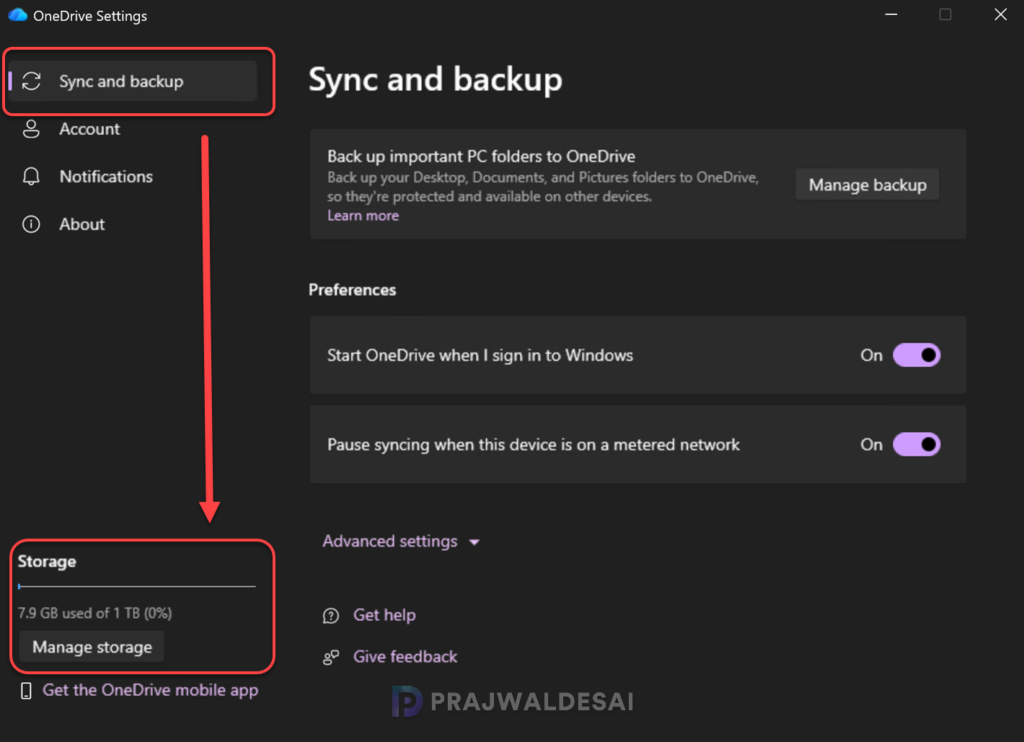This screenshot has height=742, width=1024.
Task: Minimize the OneDrive Settings window
Action: point(891,14)
